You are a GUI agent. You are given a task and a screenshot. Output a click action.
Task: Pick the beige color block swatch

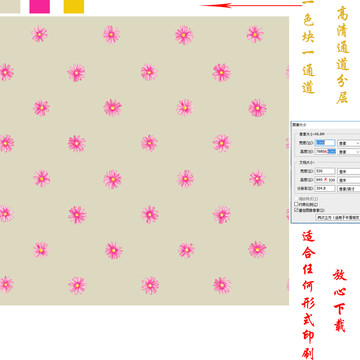(x=10, y=6)
